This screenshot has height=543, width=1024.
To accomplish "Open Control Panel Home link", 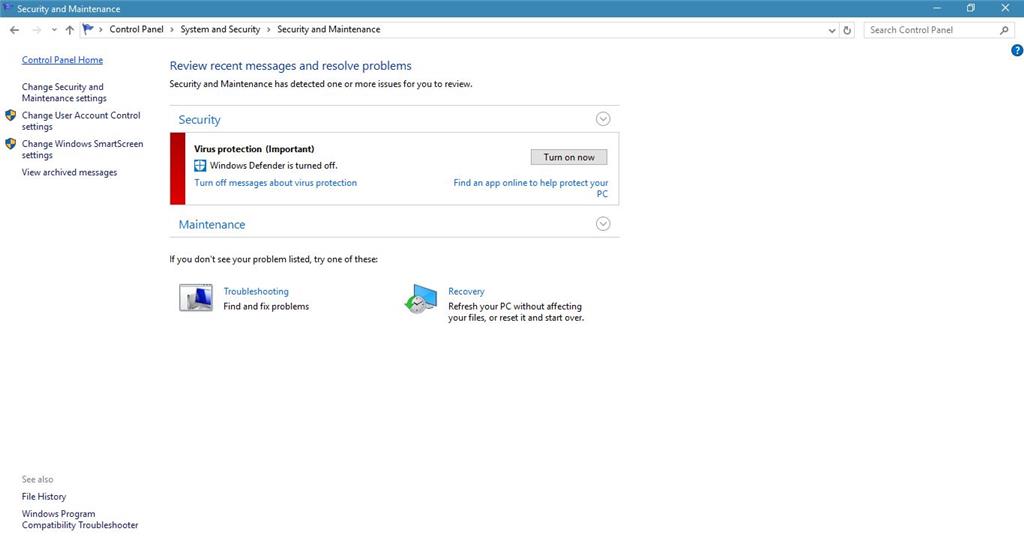I will pos(62,60).
